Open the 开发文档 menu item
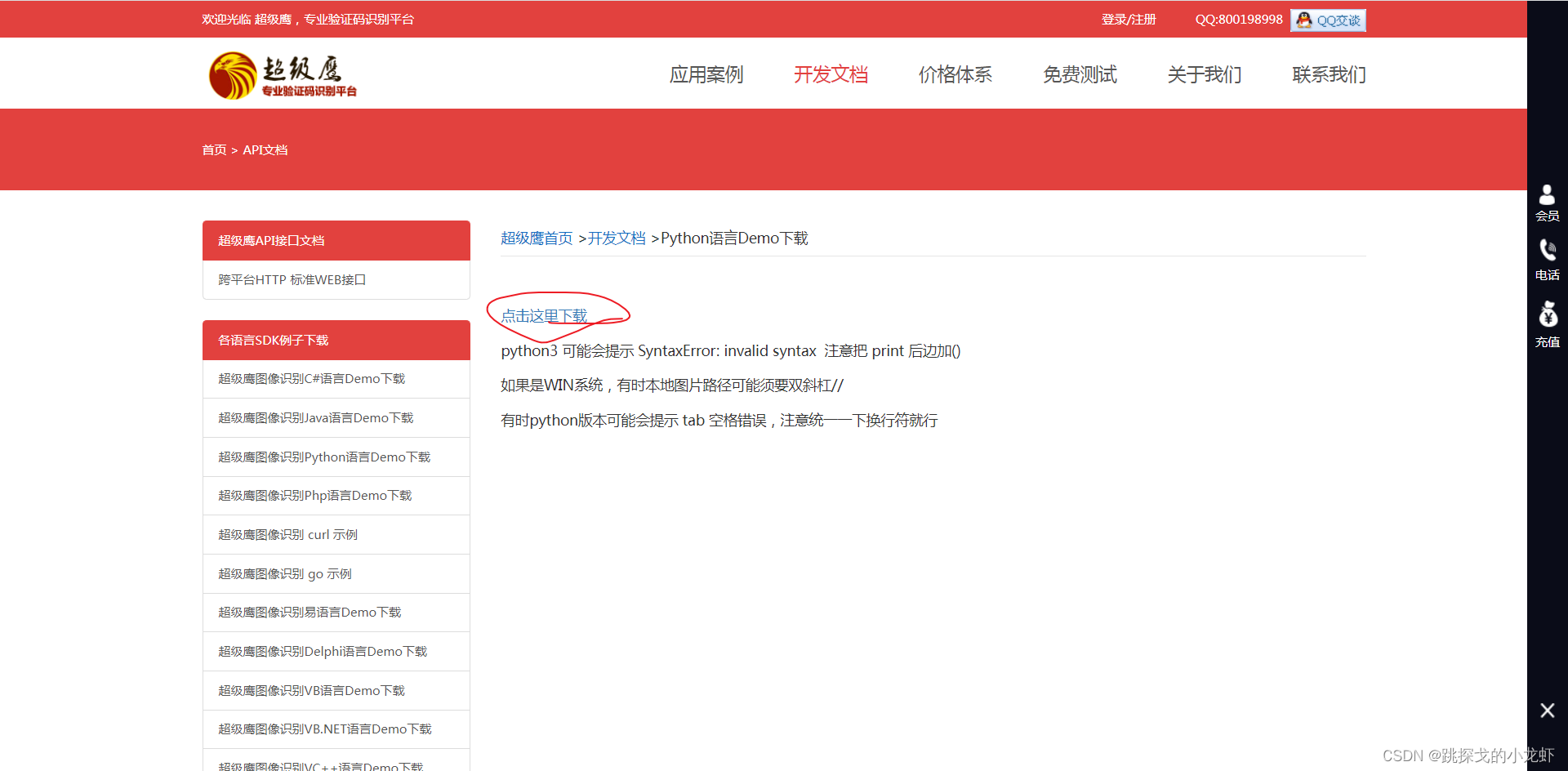 pyautogui.click(x=831, y=74)
